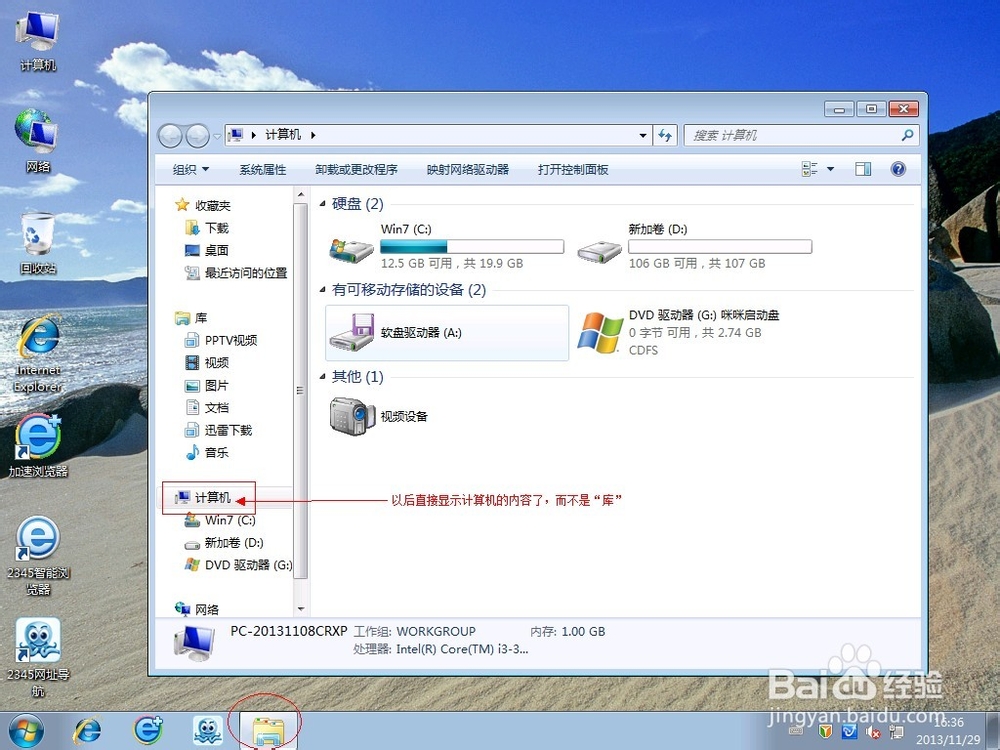Click the Win7 (C:) disk usage bar
This screenshot has width=1000, height=750.
[x=470, y=246]
